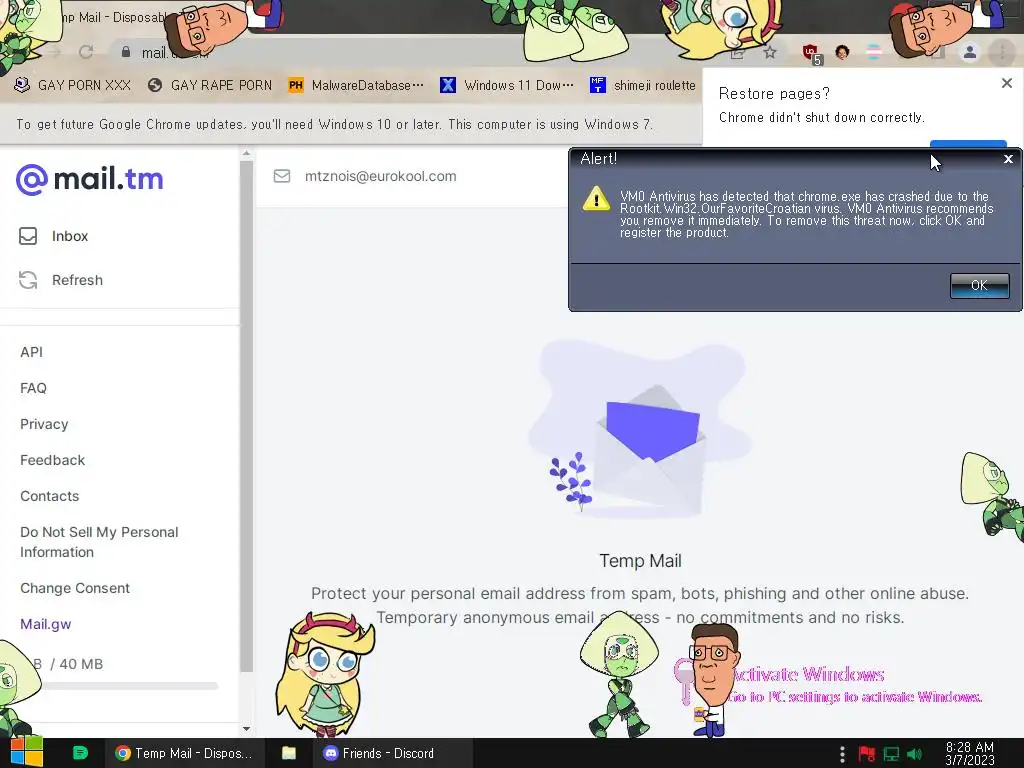Screen dimensions: 1024x768
Task: Show hidden tray icons dots
Action: [842, 754]
